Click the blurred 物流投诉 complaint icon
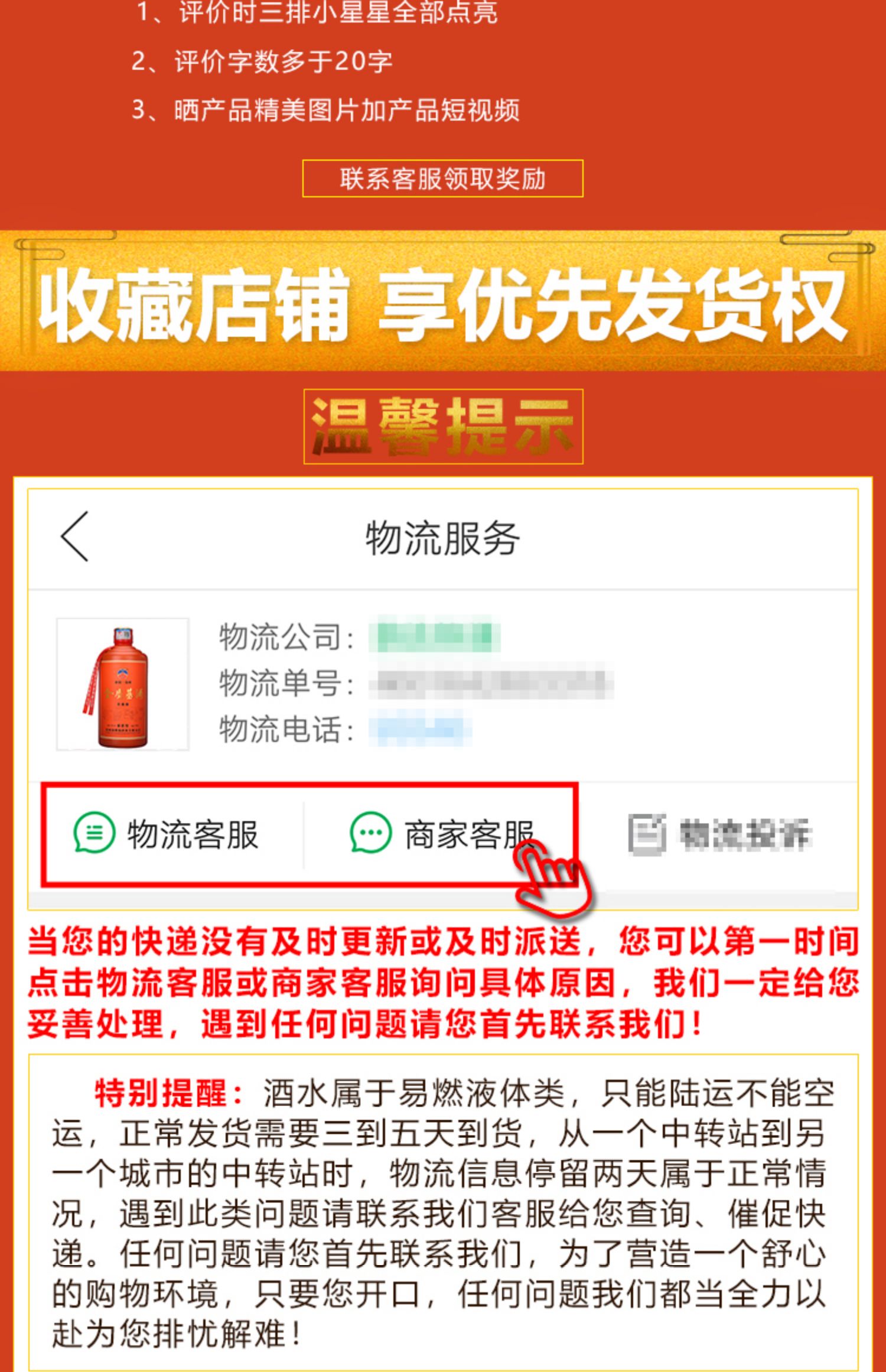The width and height of the screenshot is (886, 1372). [x=647, y=834]
